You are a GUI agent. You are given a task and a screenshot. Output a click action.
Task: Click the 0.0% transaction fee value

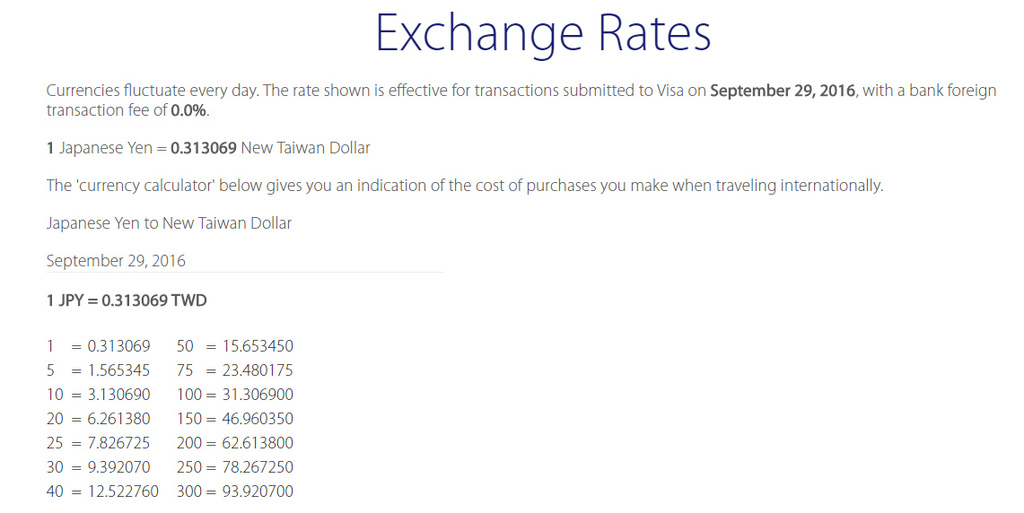coord(188,110)
